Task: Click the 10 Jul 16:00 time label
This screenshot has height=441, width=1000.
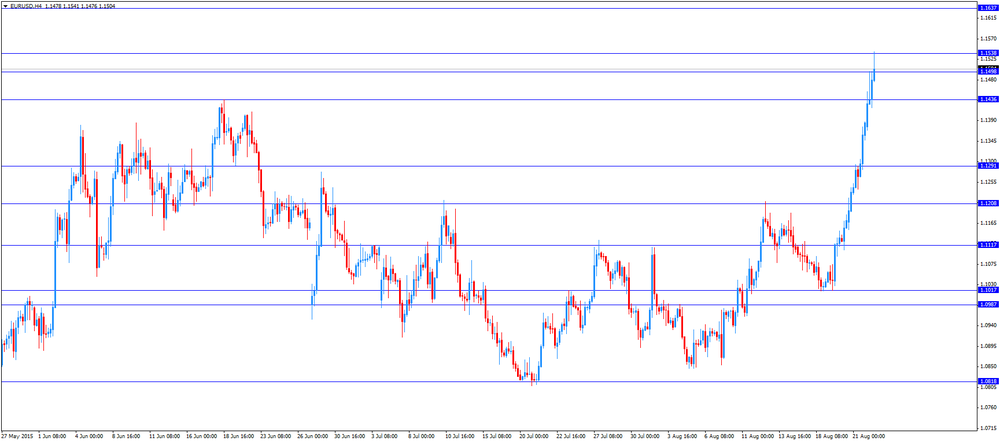Action: click(x=459, y=437)
